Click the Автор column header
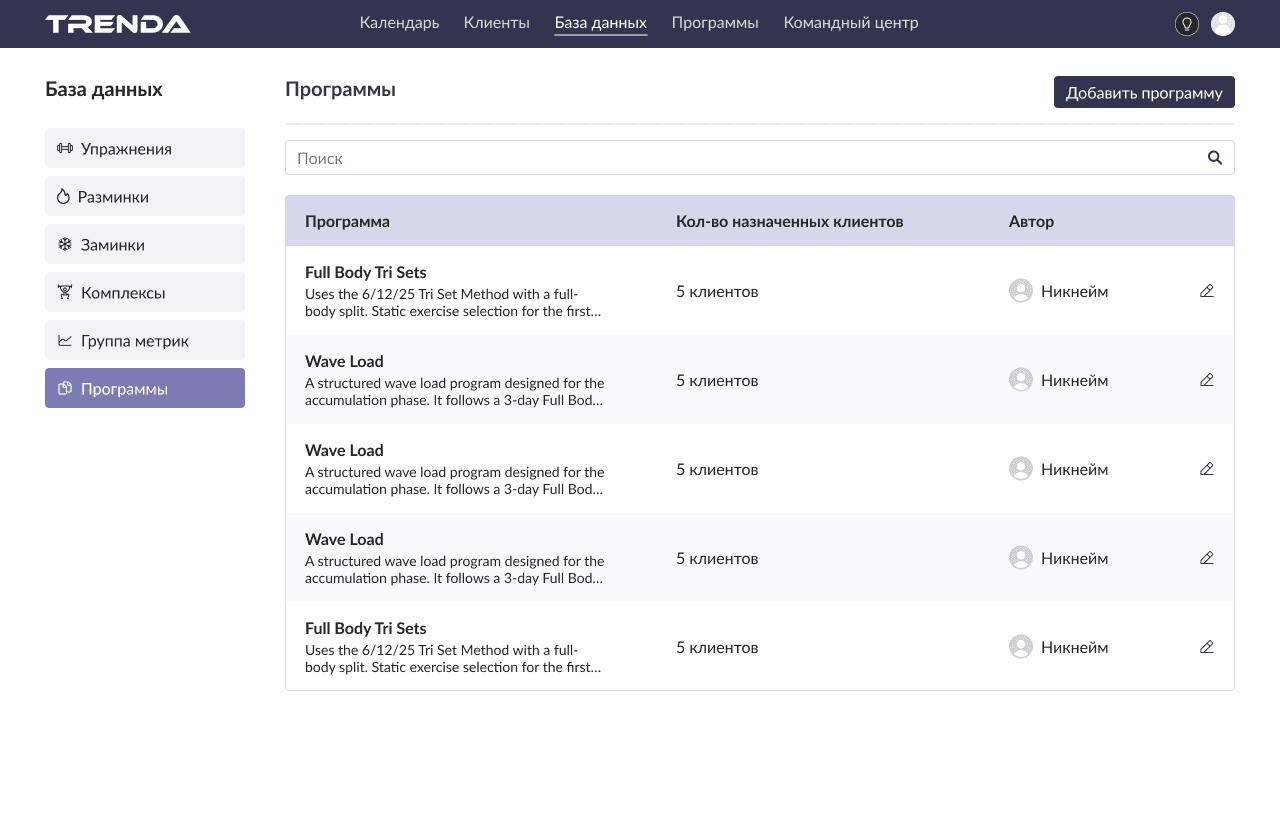The width and height of the screenshot is (1280, 832). click(1031, 221)
